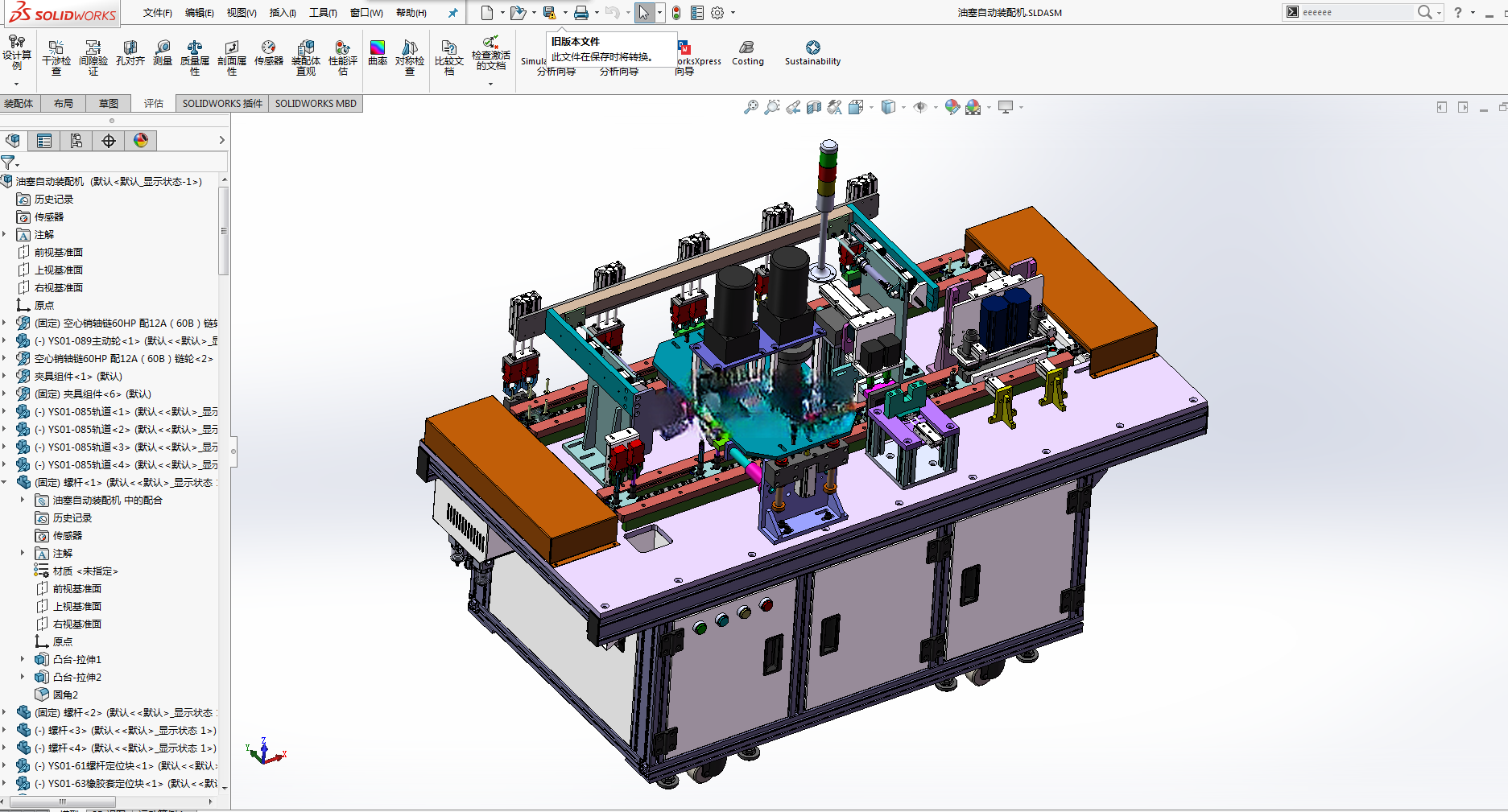The image size is (1508, 812).
Task: Launch the Costing tool
Action: click(x=748, y=53)
